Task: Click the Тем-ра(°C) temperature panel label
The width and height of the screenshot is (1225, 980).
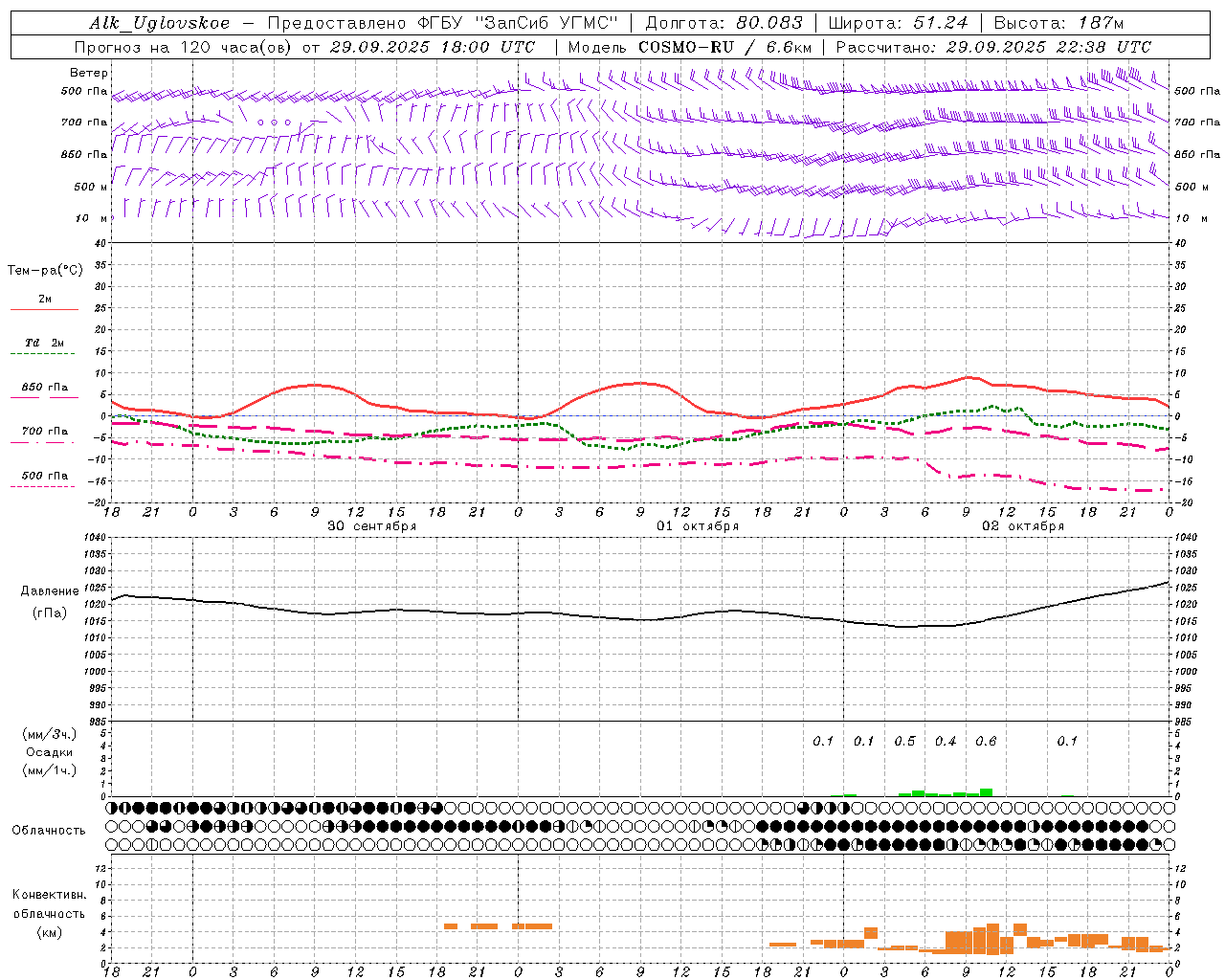Action: 45,271
